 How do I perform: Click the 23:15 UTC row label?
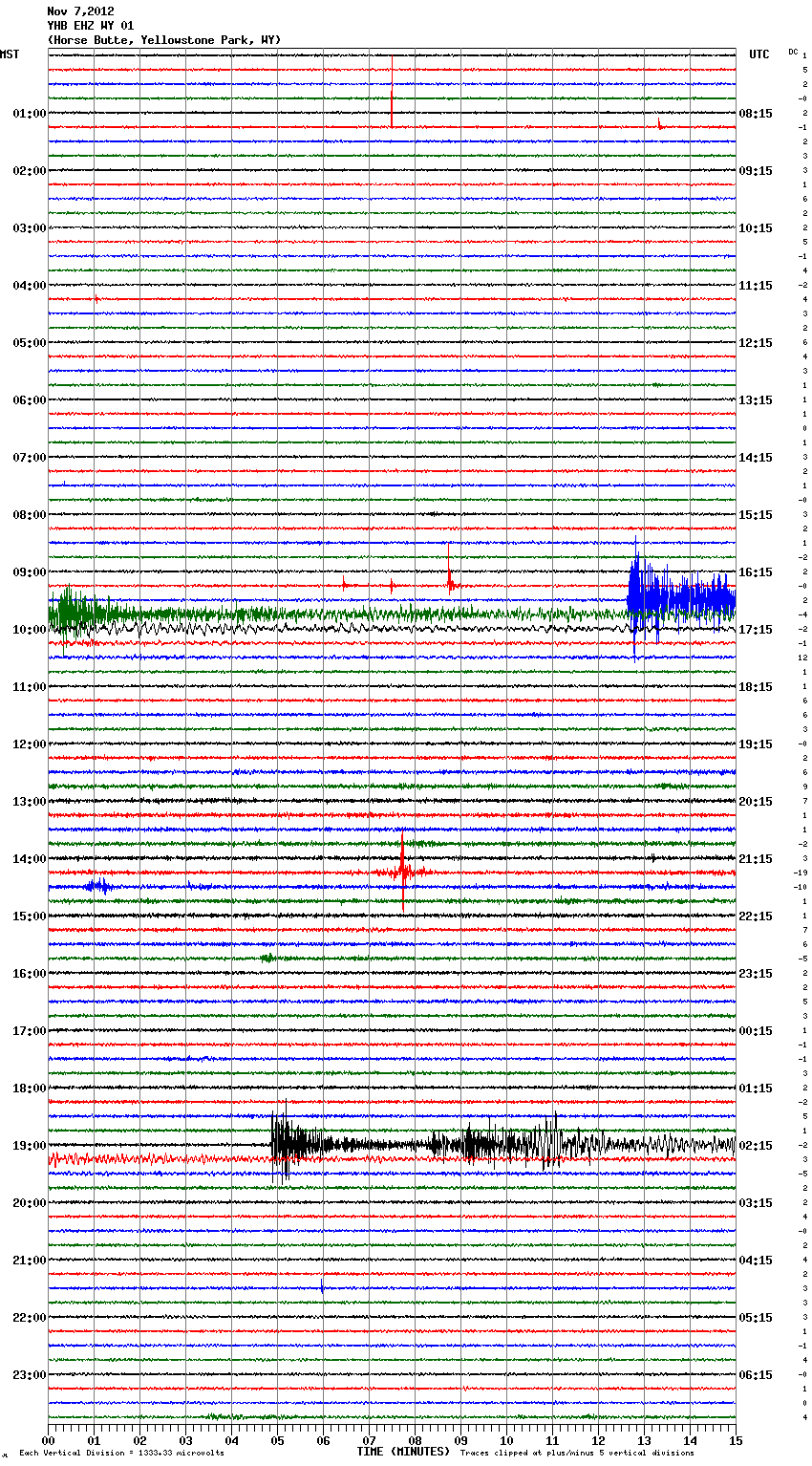point(756,974)
